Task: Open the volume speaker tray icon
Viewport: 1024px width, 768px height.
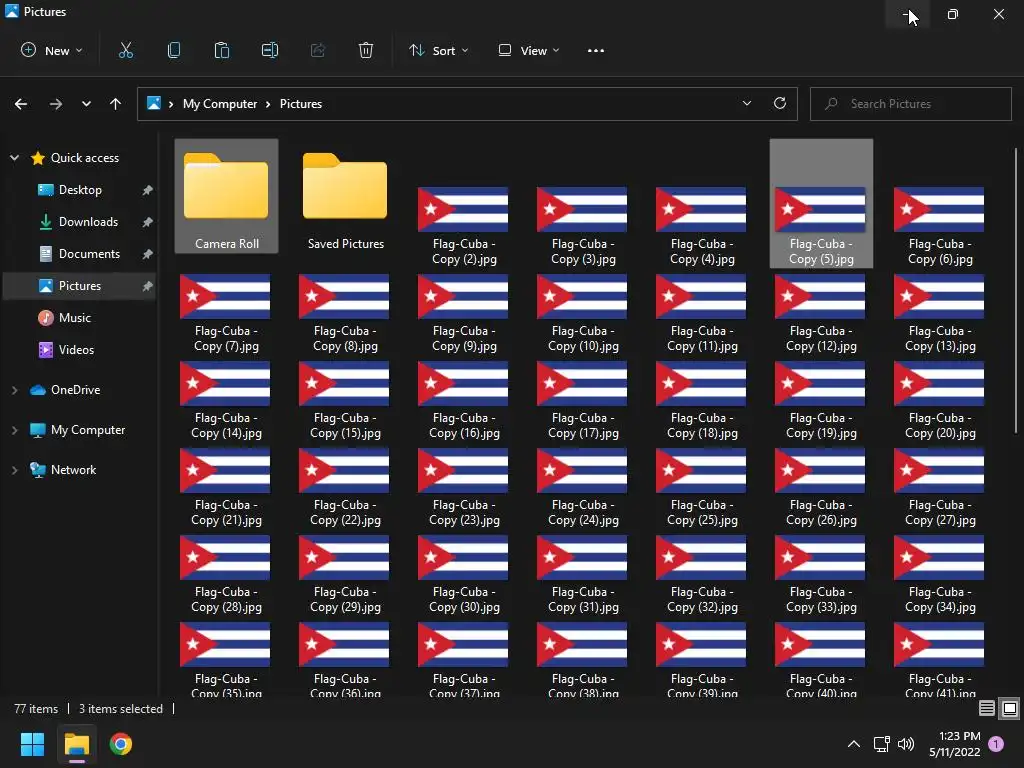Action: pos(906,744)
